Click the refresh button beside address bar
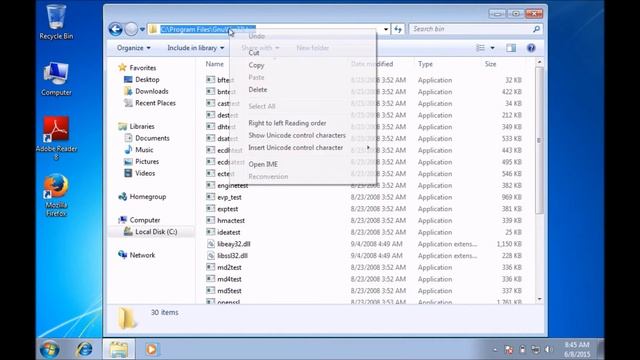Screen dimensions: 640x360 [398, 29]
